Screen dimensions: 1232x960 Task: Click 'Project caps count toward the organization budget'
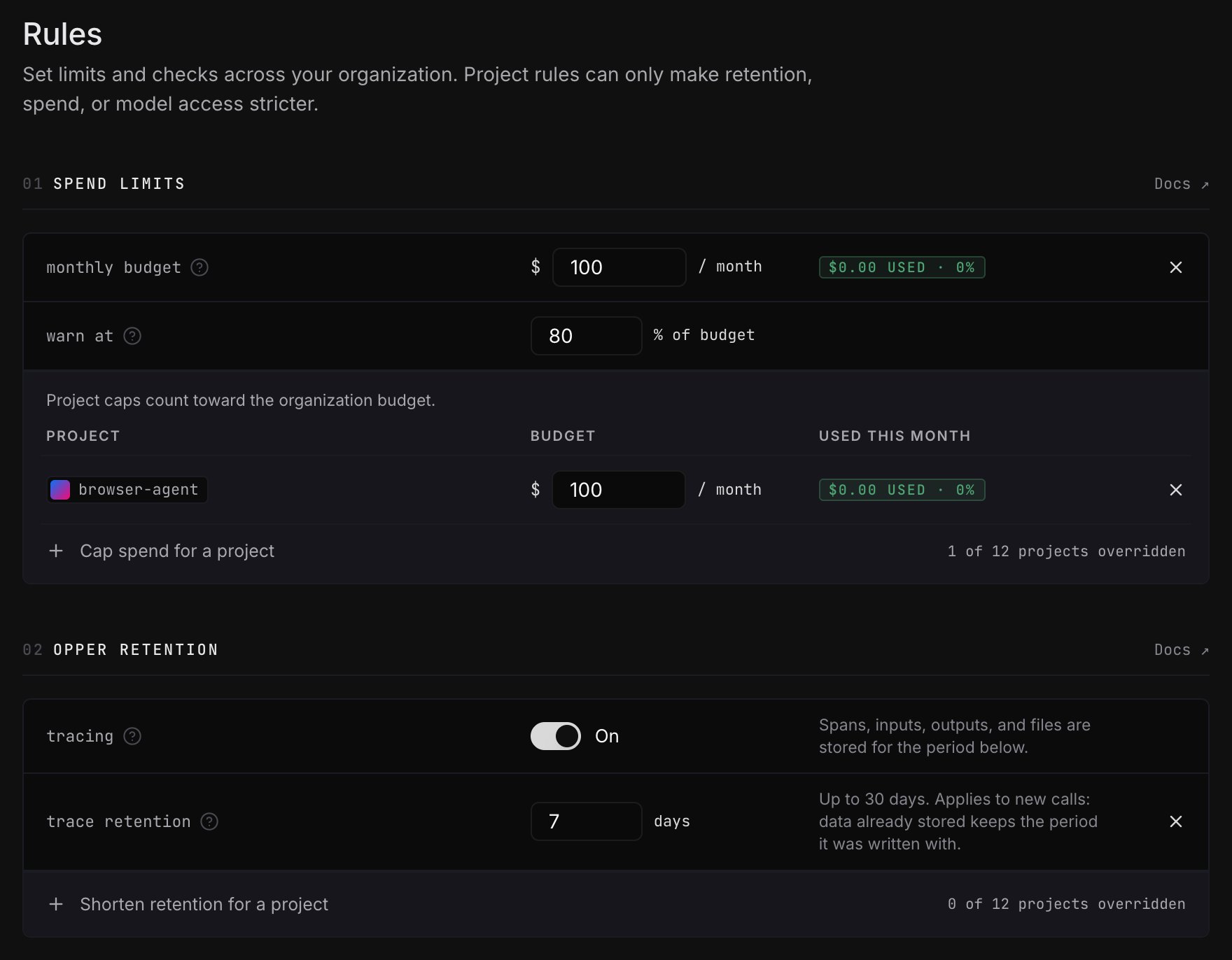[x=241, y=400]
